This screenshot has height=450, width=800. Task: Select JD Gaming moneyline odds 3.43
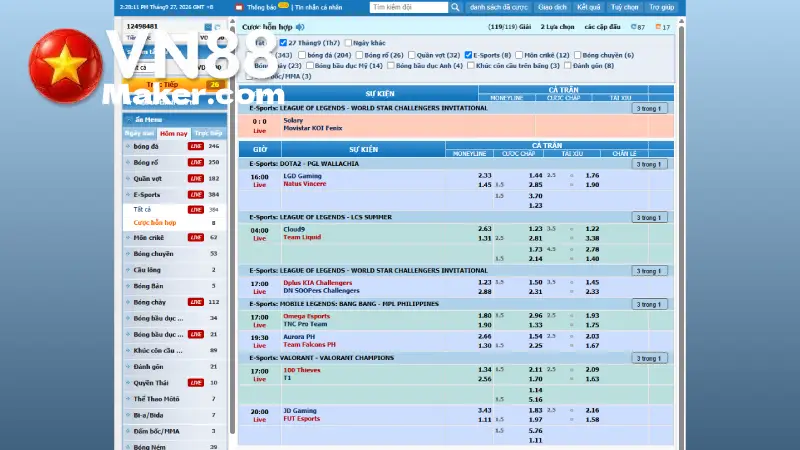click(x=485, y=410)
